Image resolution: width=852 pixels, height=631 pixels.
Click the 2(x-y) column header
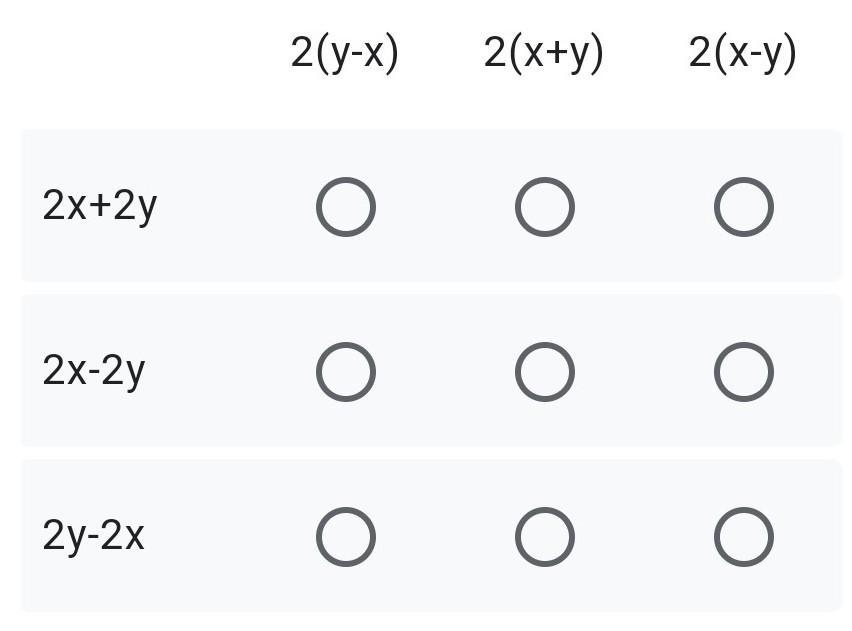pos(743,53)
